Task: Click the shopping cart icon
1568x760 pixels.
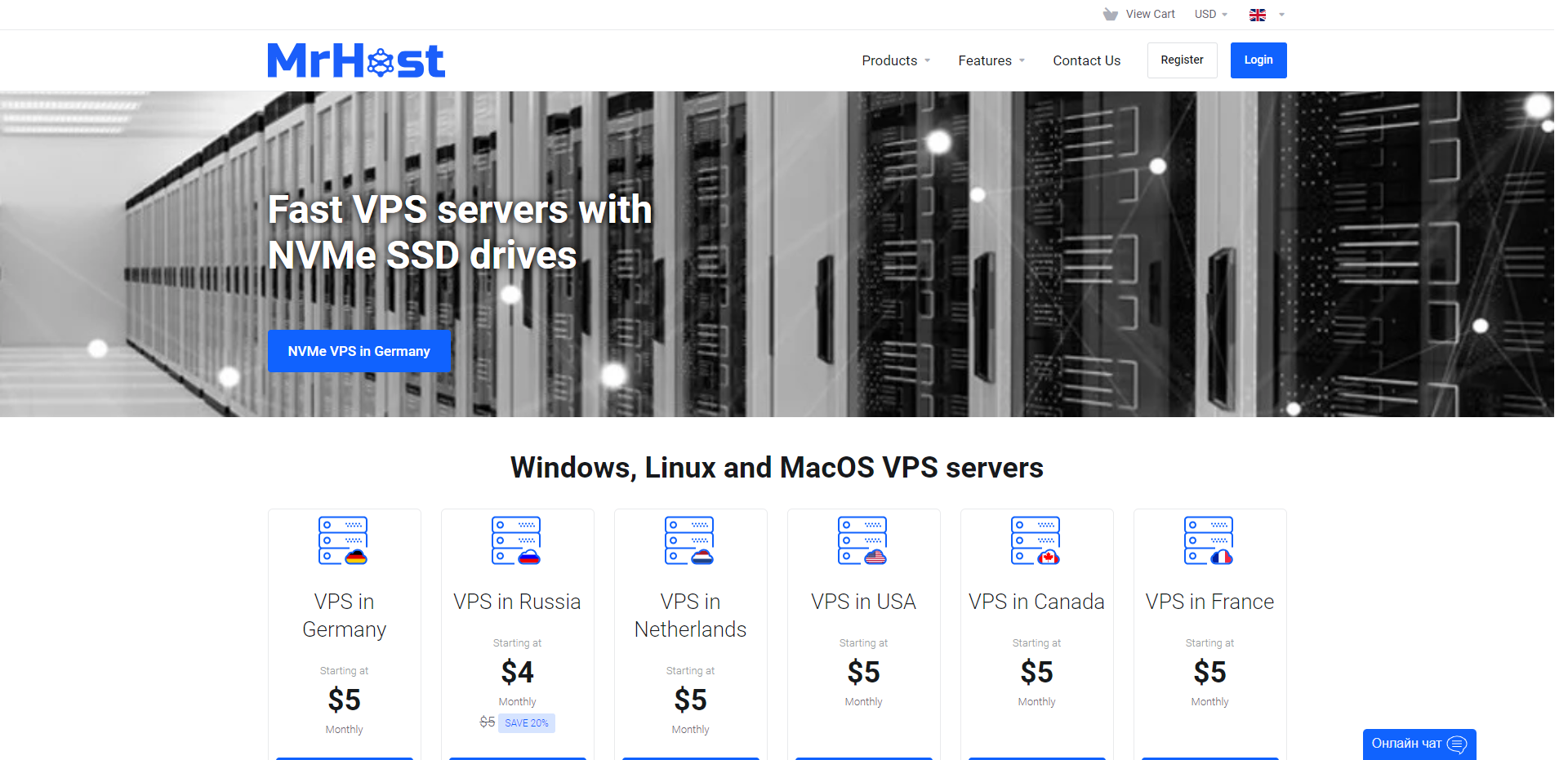Action: click(1110, 14)
